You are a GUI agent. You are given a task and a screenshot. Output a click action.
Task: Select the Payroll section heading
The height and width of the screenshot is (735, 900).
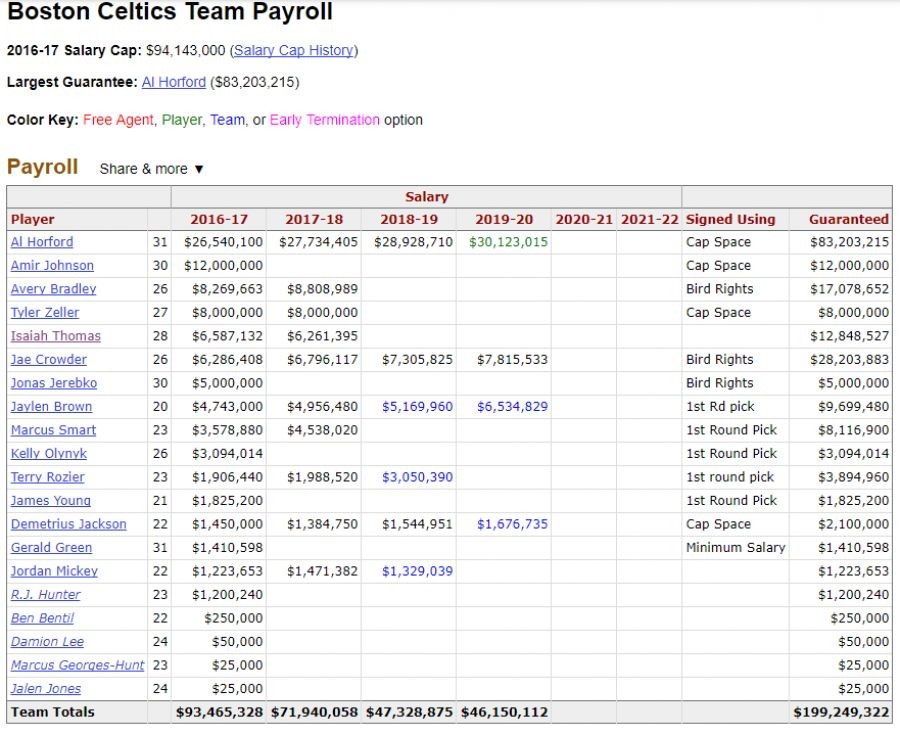(x=42, y=167)
